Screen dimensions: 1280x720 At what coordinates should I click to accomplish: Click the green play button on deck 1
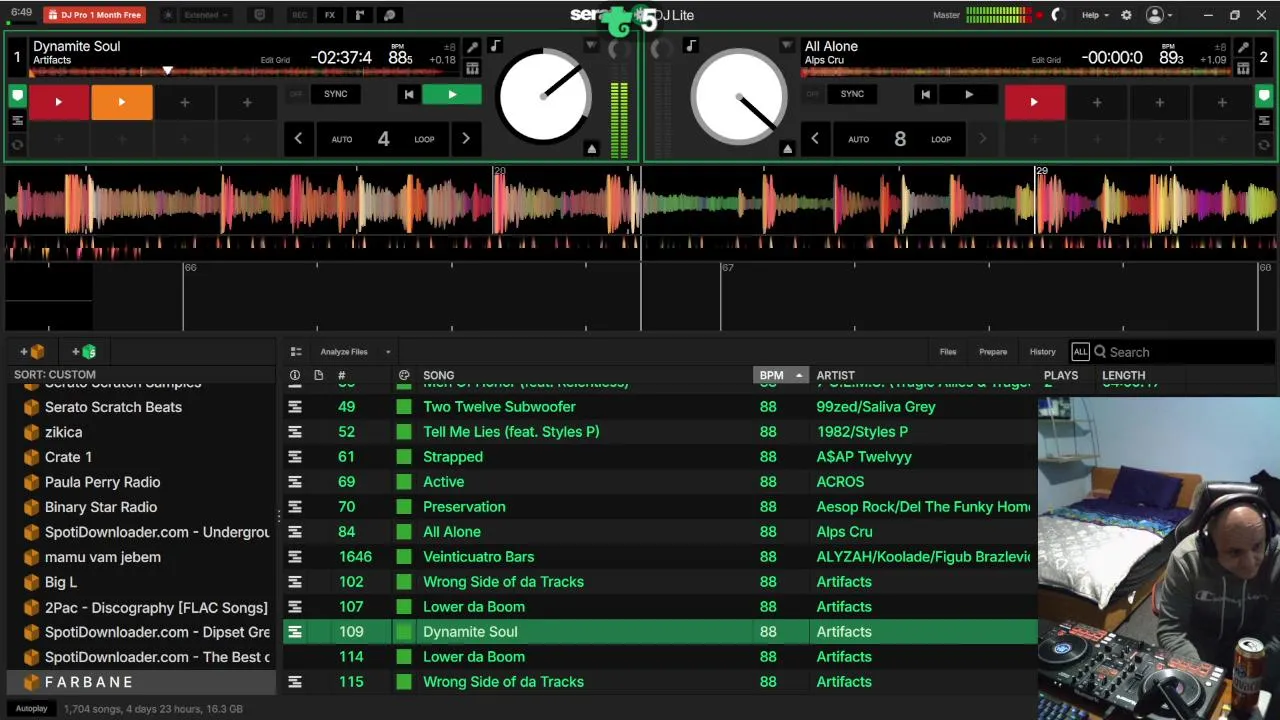pos(452,94)
